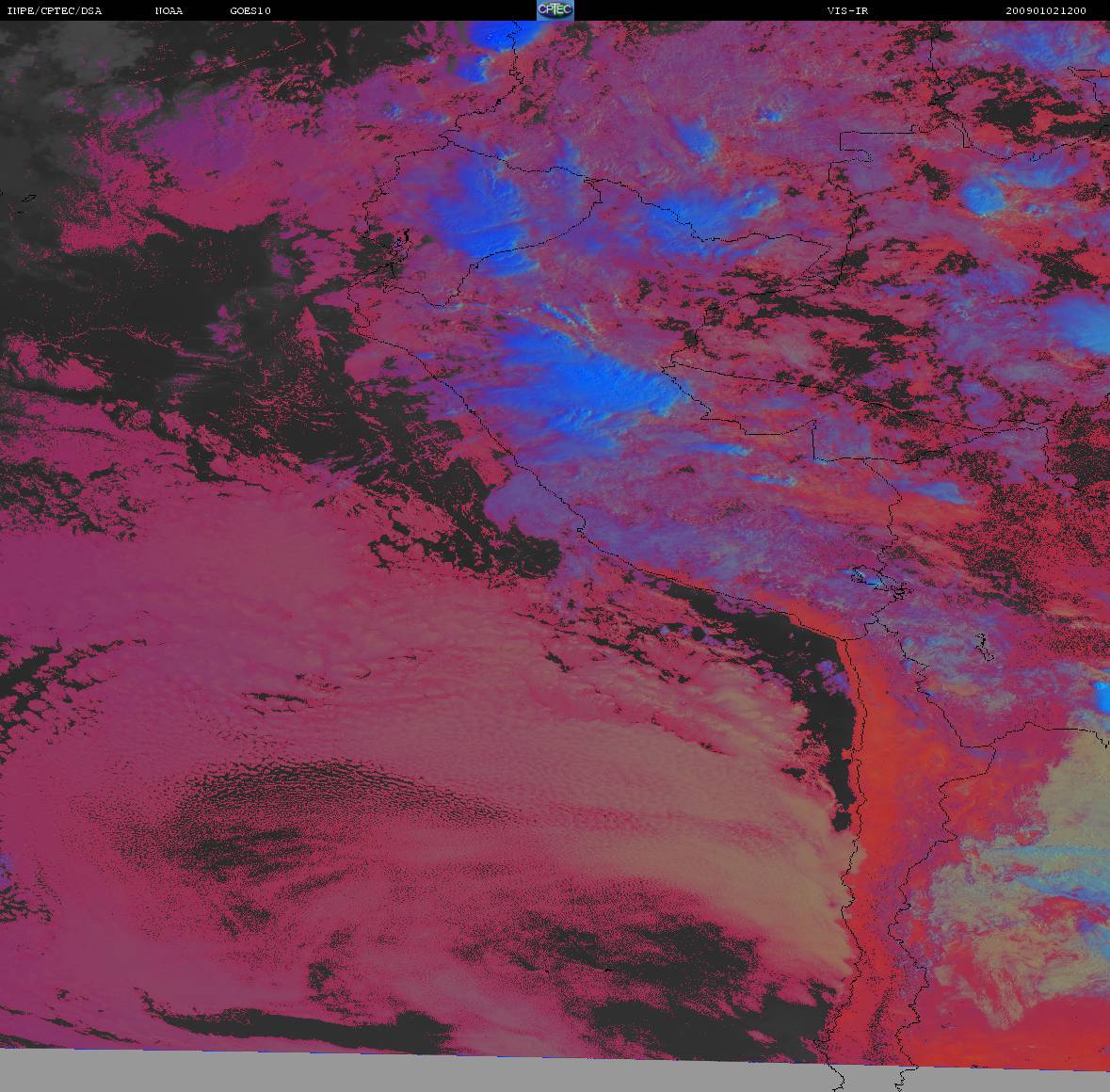Select the 200901021200 timestamp text
This screenshot has height=1092, width=1110.
pyautogui.click(x=1046, y=10)
